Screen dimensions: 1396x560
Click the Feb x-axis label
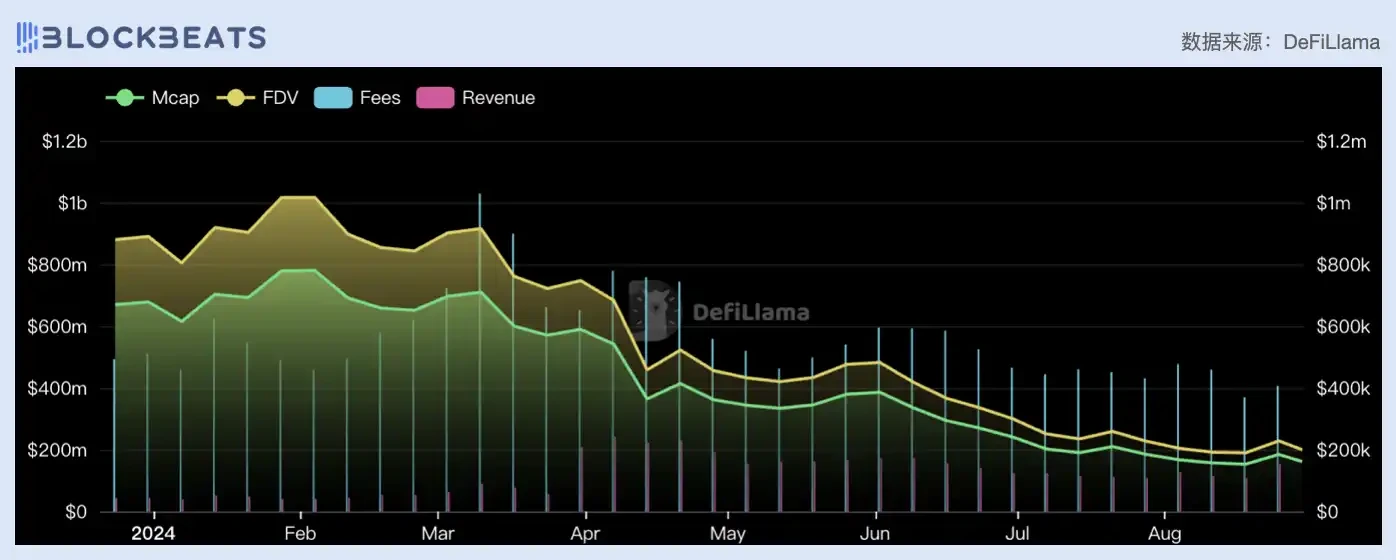point(300,533)
